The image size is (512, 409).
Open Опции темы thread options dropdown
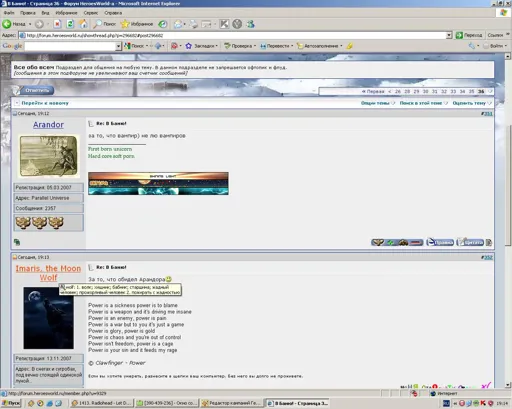(x=378, y=103)
